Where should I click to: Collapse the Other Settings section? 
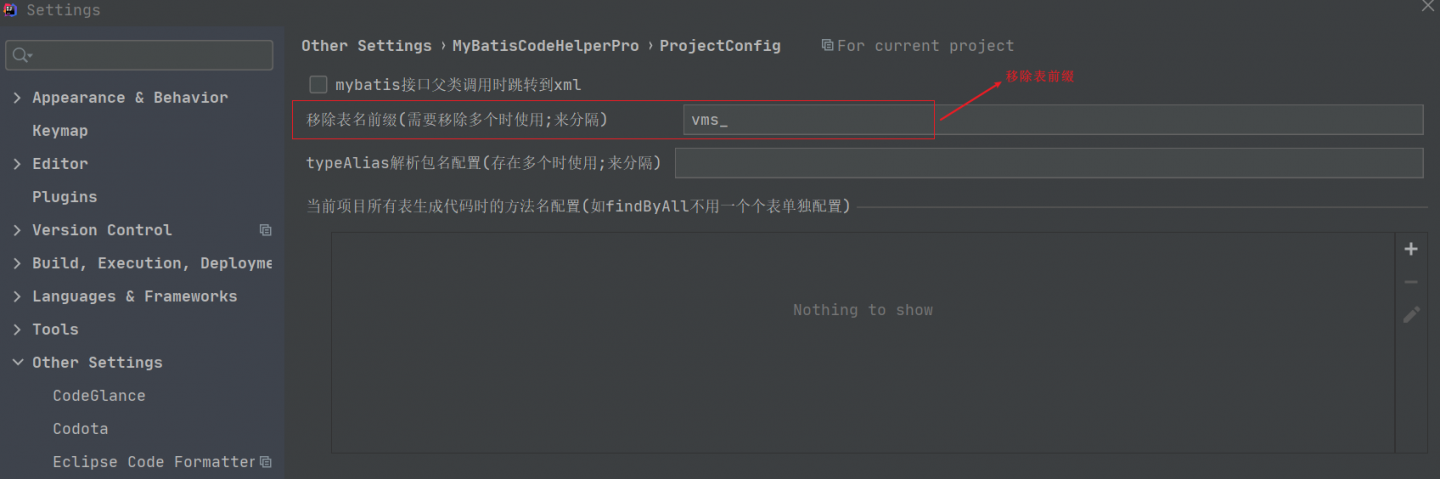pyautogui.click(x=17, y=362)
